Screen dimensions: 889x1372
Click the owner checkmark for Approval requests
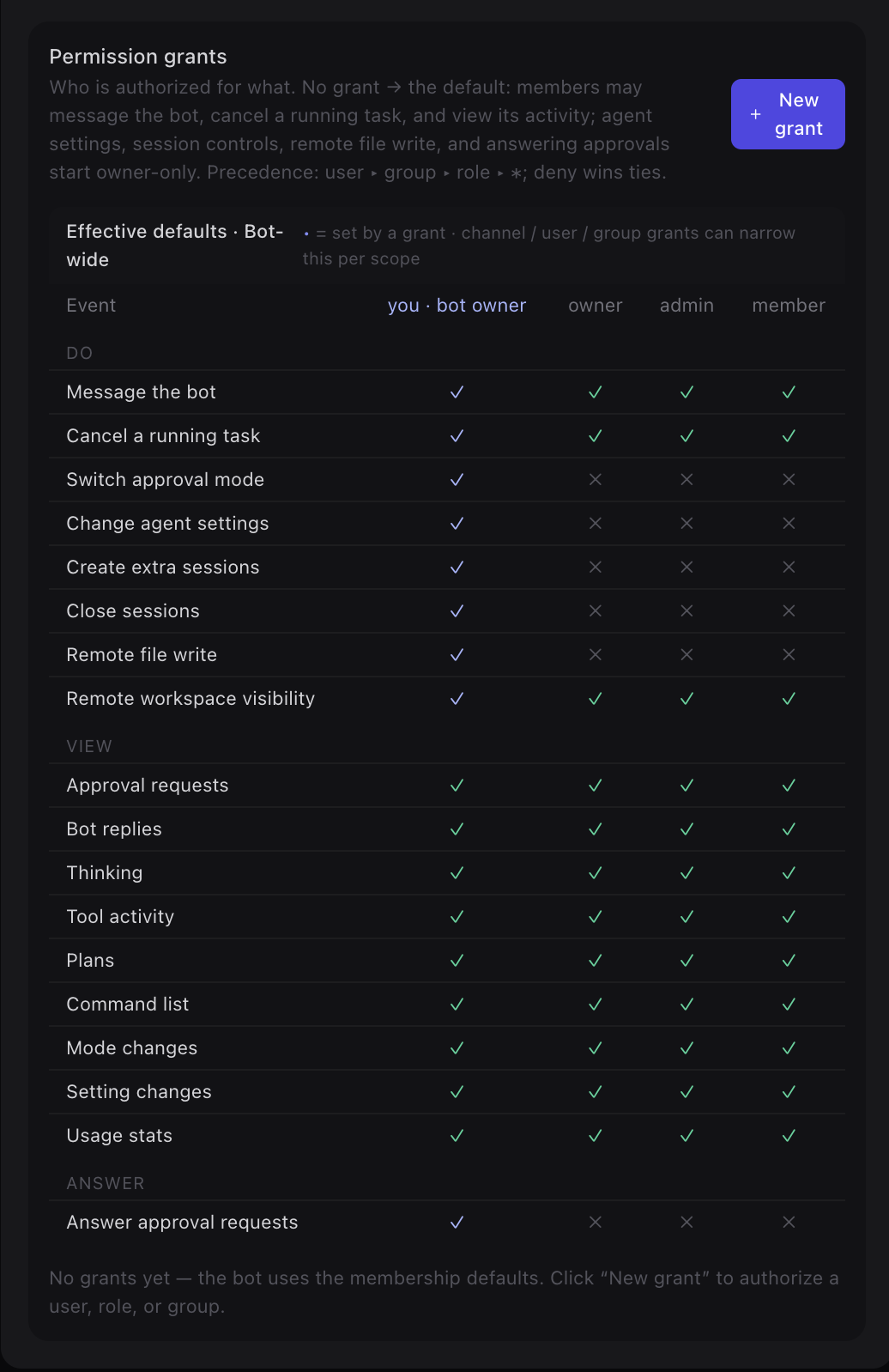pyautogui.click(x=595, y=786)
